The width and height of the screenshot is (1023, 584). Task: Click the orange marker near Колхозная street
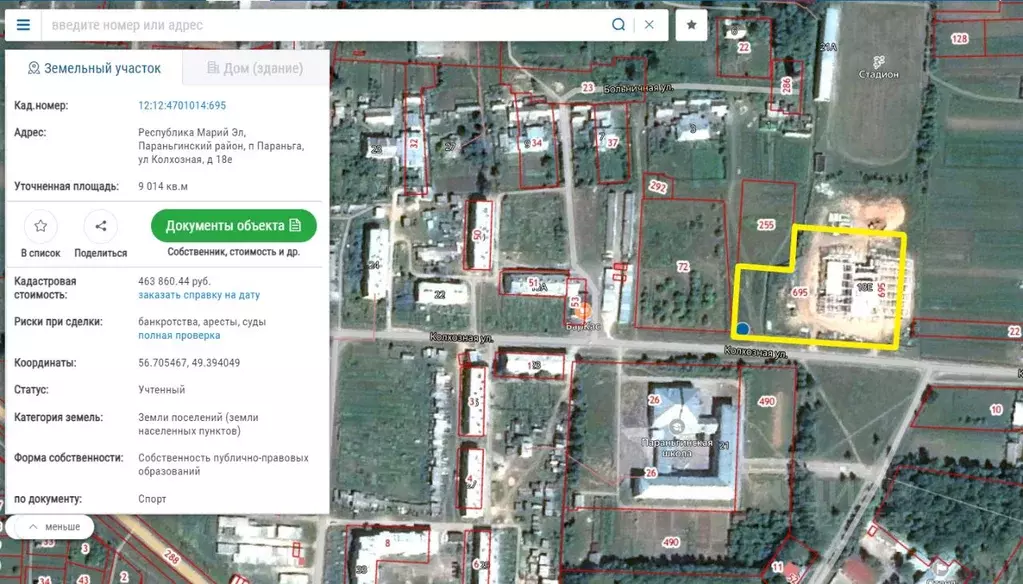pyautogui.click(x=580, y=313)
